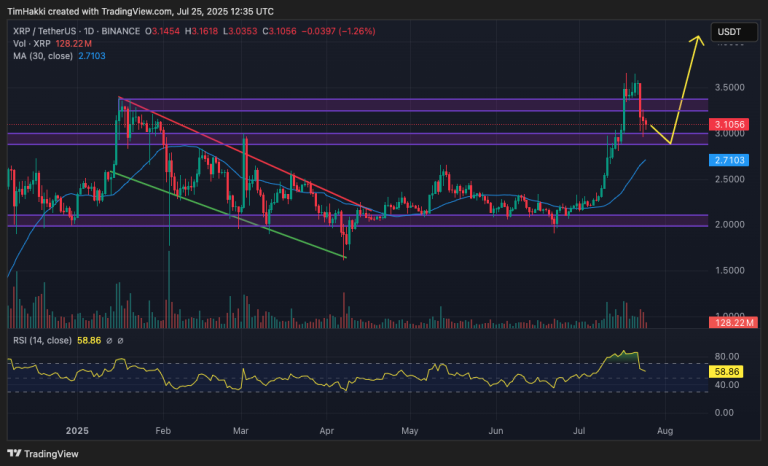
Task: Click the second empty-value symbol in the RSI legend
Action: pyautogui.click(x=120, y=341)
